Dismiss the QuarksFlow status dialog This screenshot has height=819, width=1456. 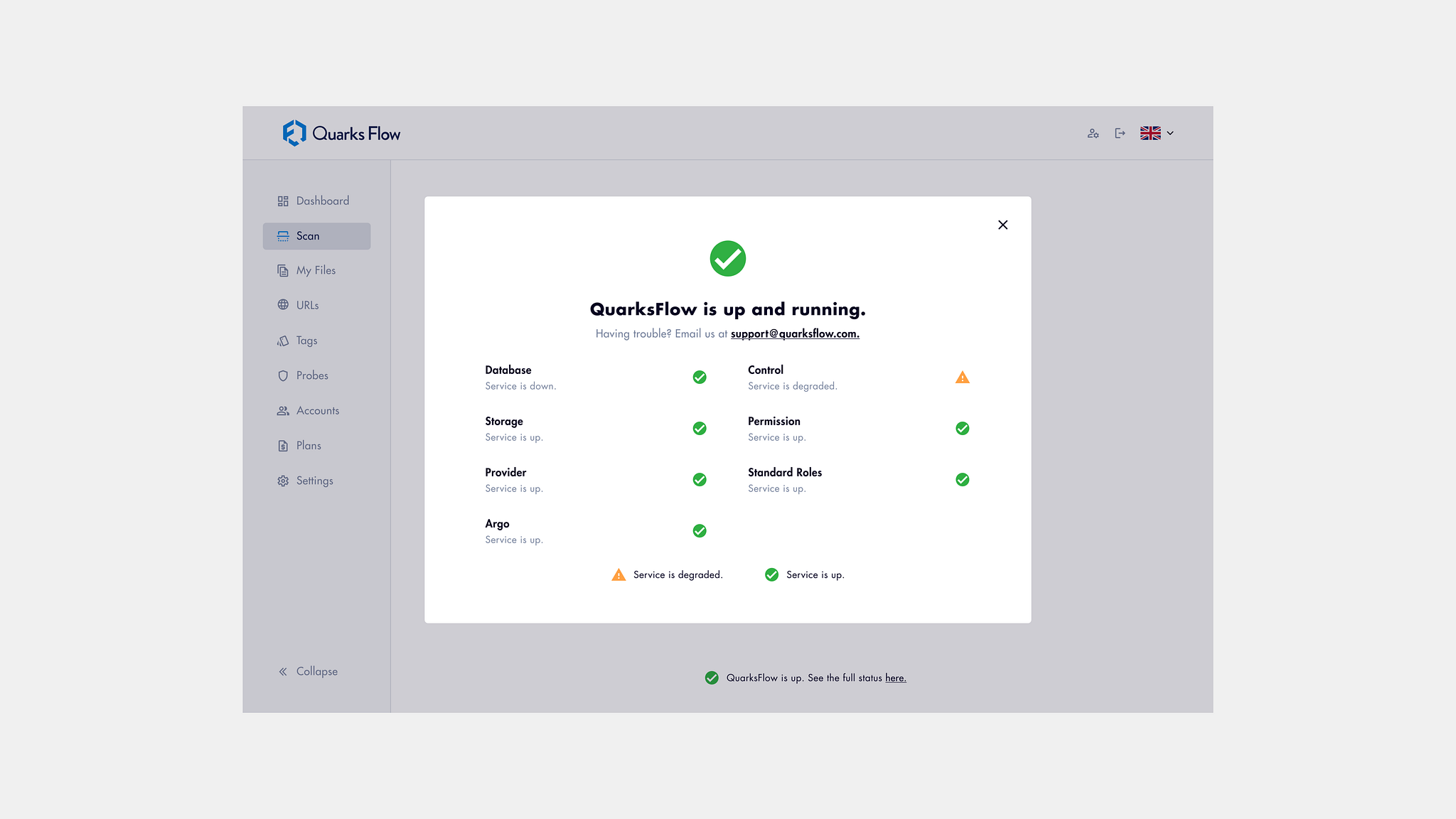click(1002, 225)
